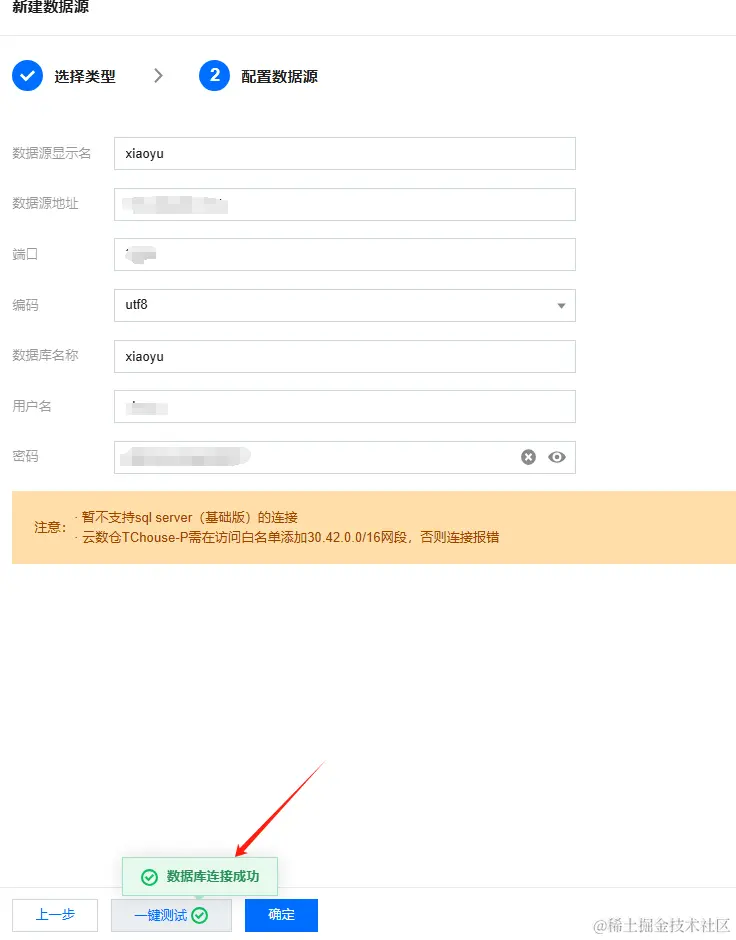Click the 上一步 button

[55, 915]
